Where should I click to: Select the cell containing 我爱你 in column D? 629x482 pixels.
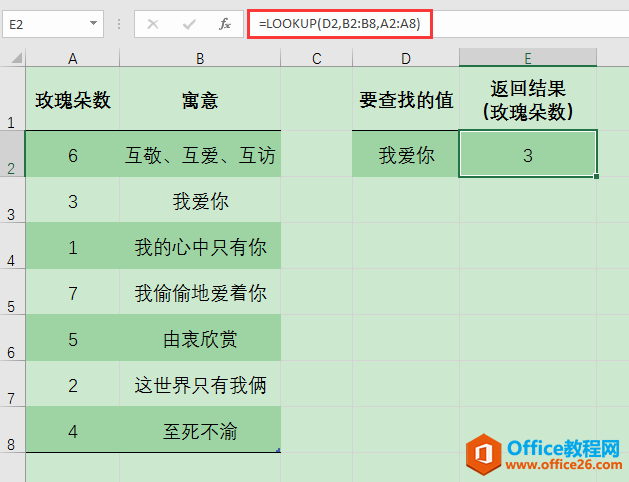405,155
